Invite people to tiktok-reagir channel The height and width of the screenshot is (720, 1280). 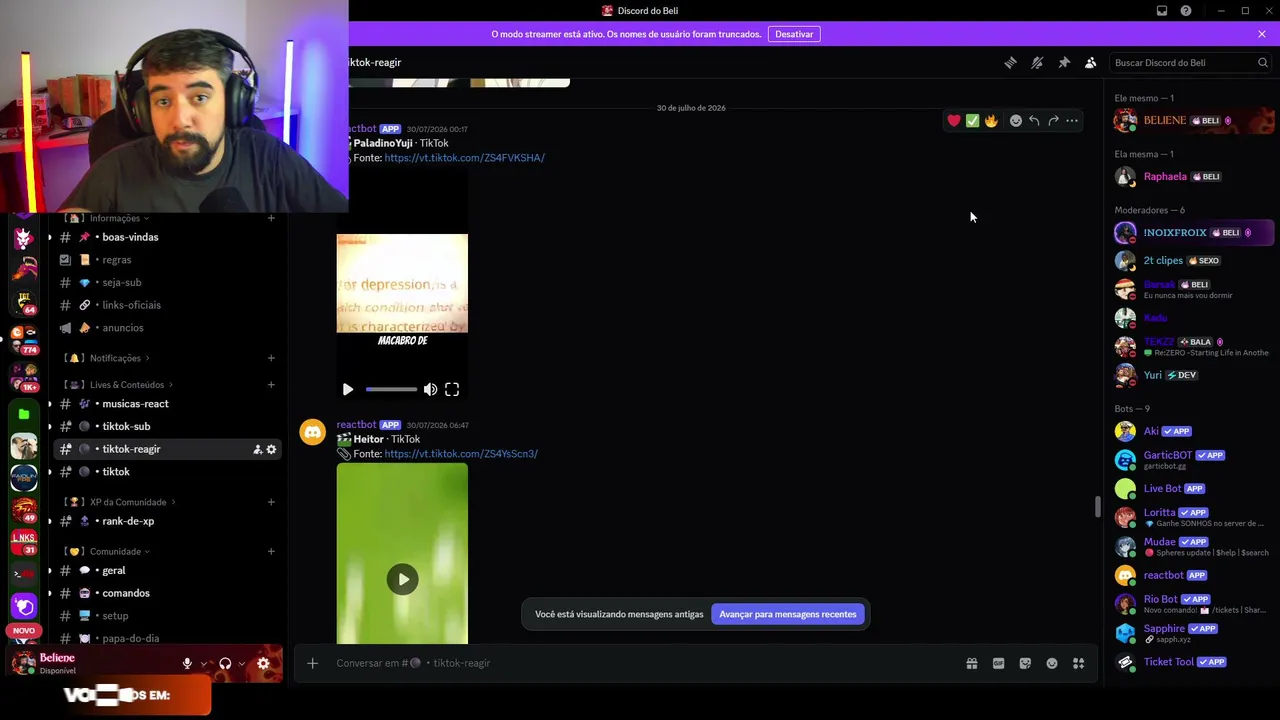click(x=257, y=450)
